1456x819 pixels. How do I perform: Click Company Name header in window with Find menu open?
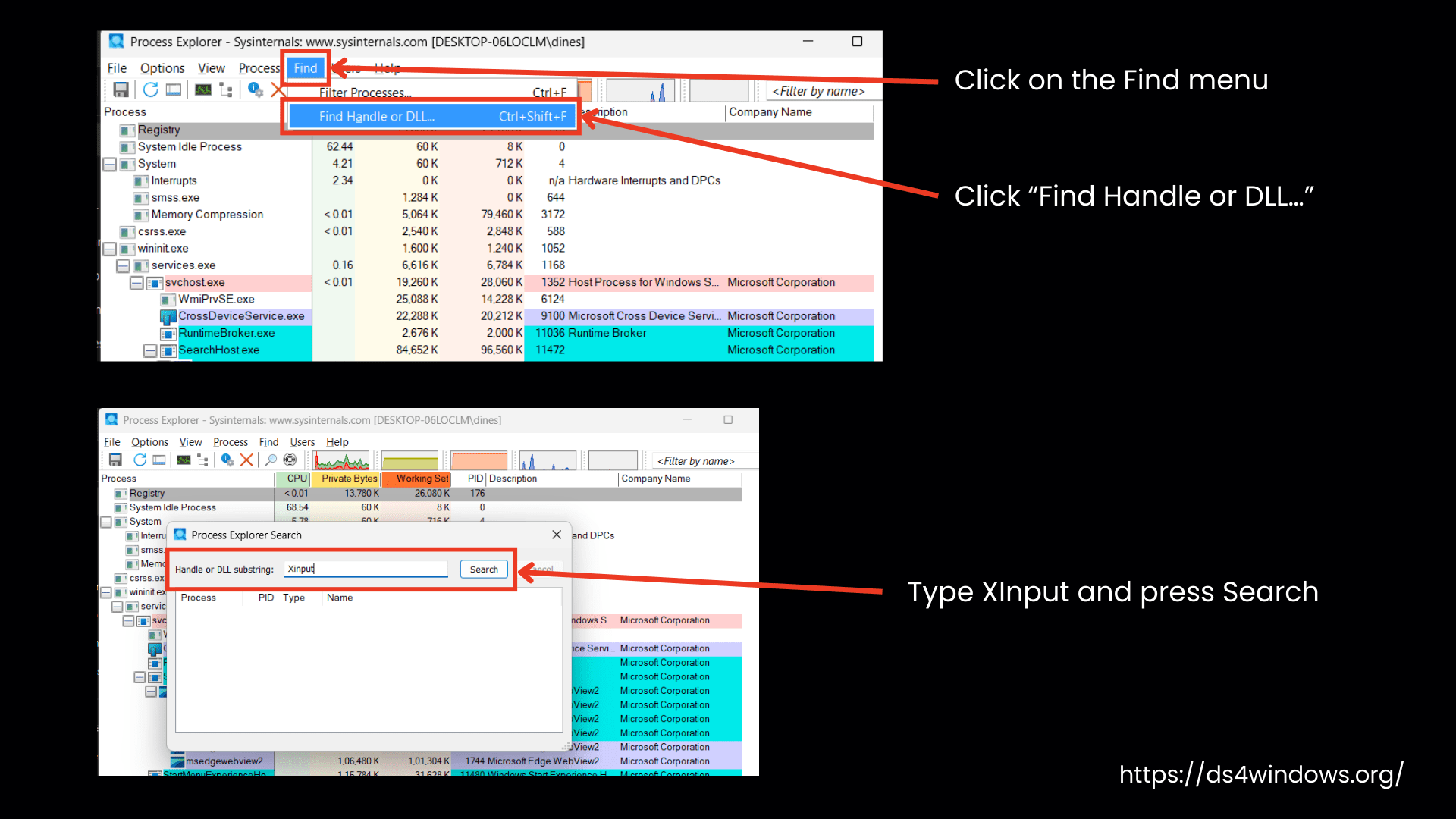799,112
